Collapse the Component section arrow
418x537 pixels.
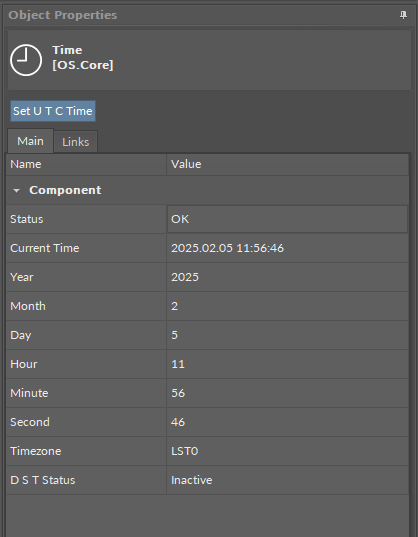[16, 190]
